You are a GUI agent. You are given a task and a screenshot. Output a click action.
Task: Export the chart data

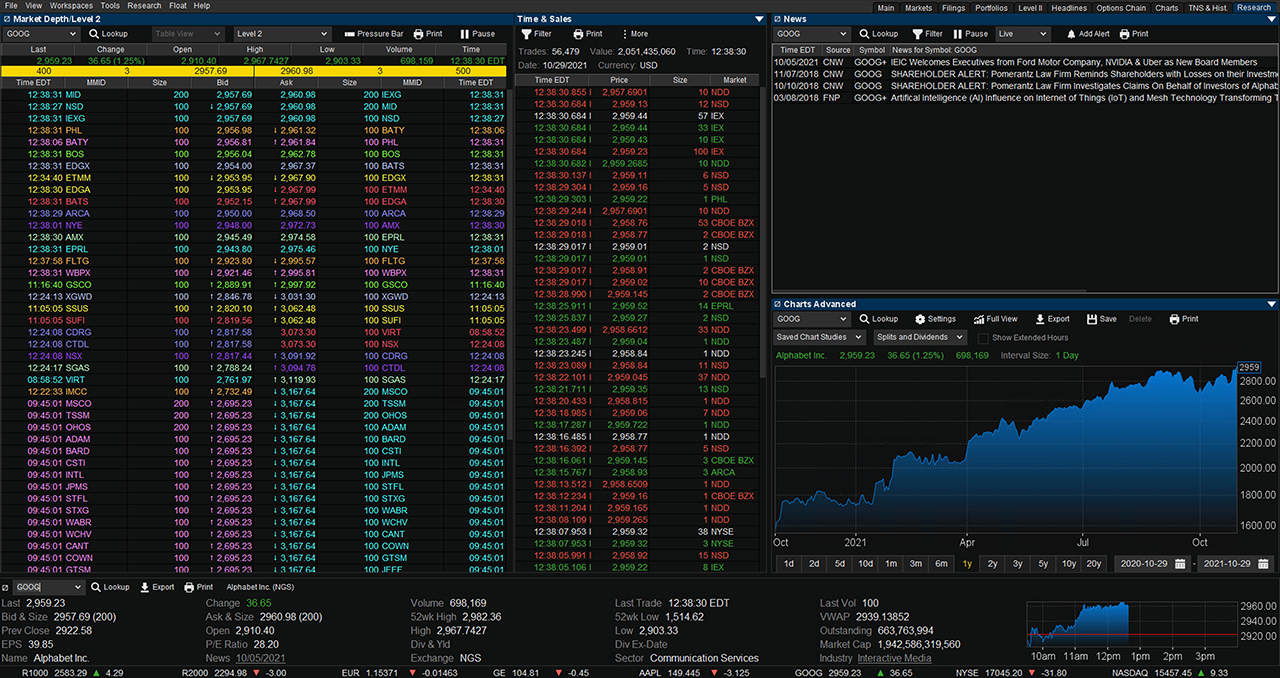(1051, 319)
